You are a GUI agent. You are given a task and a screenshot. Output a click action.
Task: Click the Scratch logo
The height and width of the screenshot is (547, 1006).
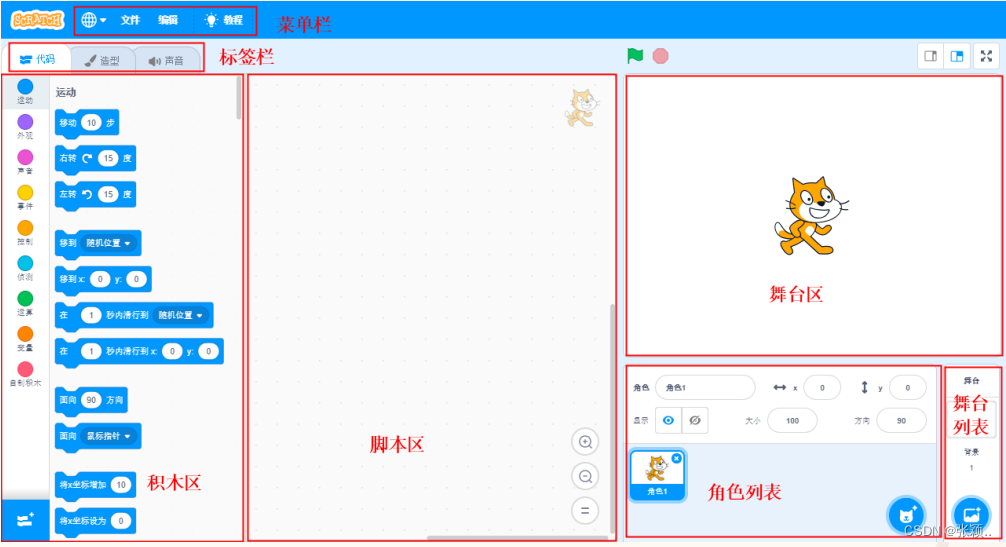click(x=37, y=21)
